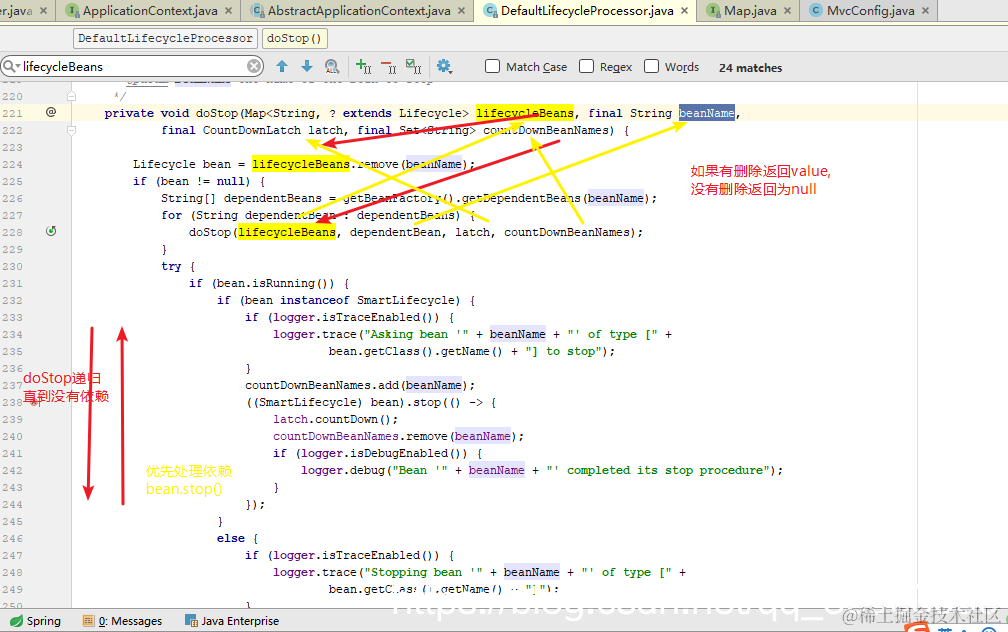Switch to MvcConfig.java tab
The image size is (1008, 632).
[x=870, y=11]
